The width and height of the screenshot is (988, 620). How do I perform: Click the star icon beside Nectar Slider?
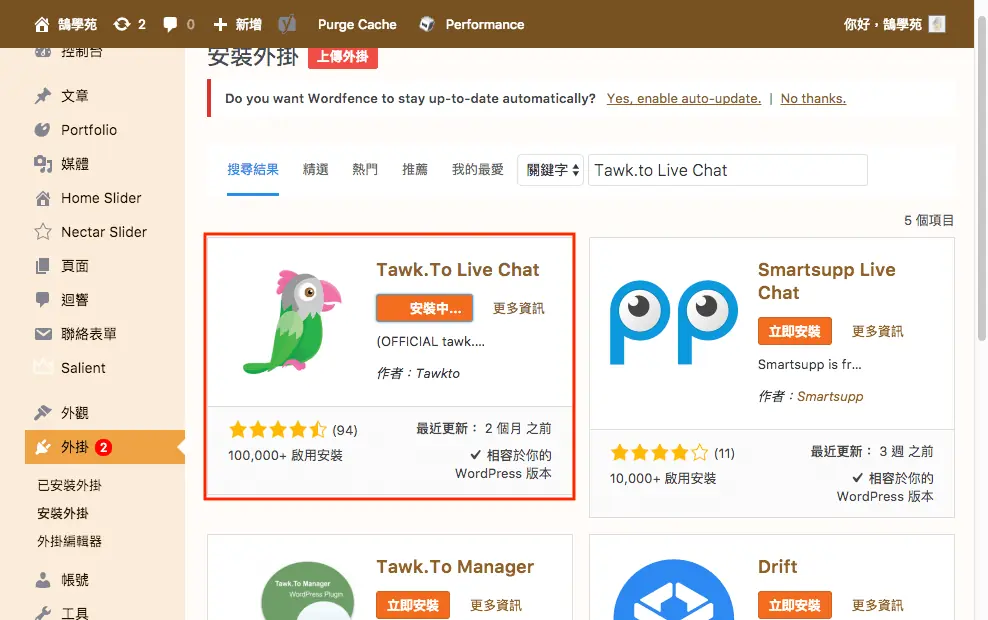[x=43, y=232]
